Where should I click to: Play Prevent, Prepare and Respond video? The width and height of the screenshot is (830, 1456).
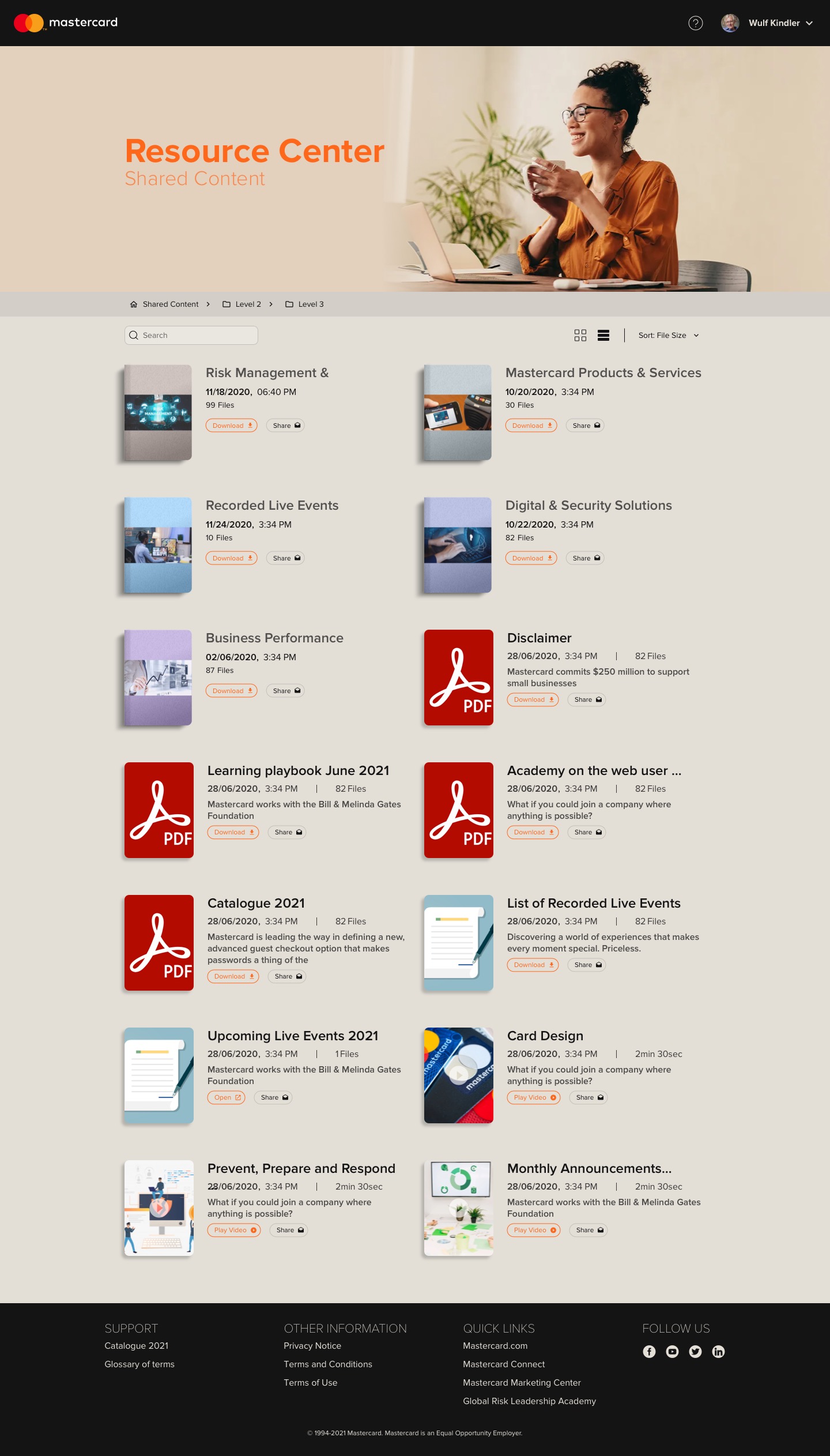(x=234, y=1230)
